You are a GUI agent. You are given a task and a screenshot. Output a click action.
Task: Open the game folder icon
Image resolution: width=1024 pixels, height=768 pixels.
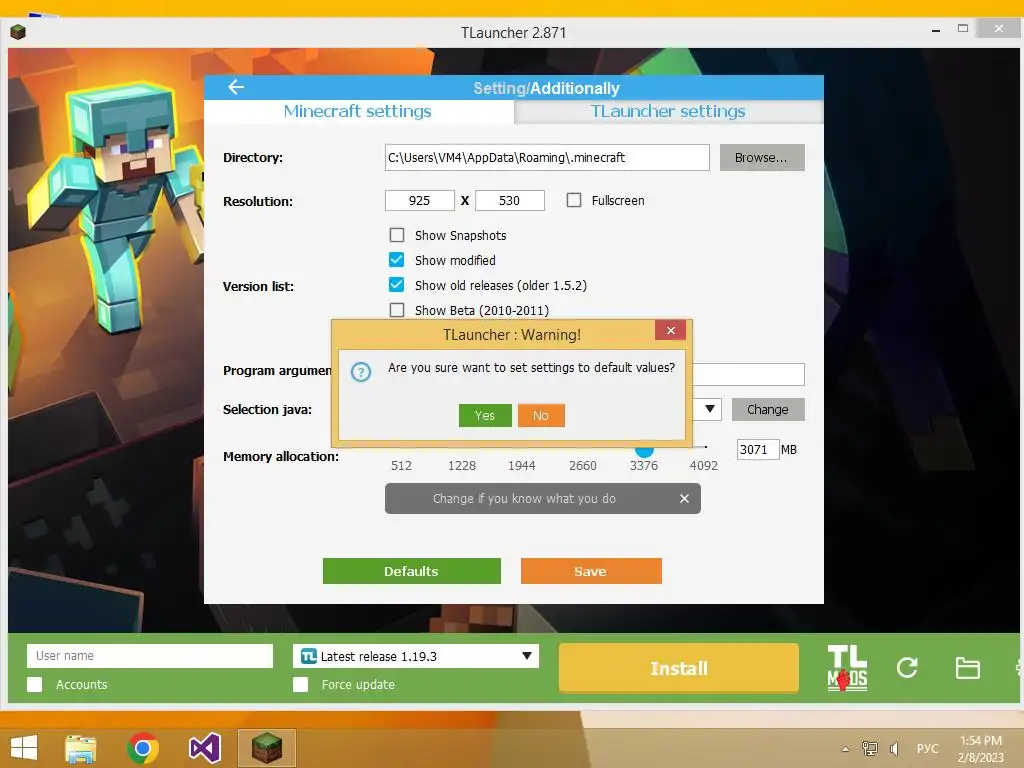coord(967,668)
